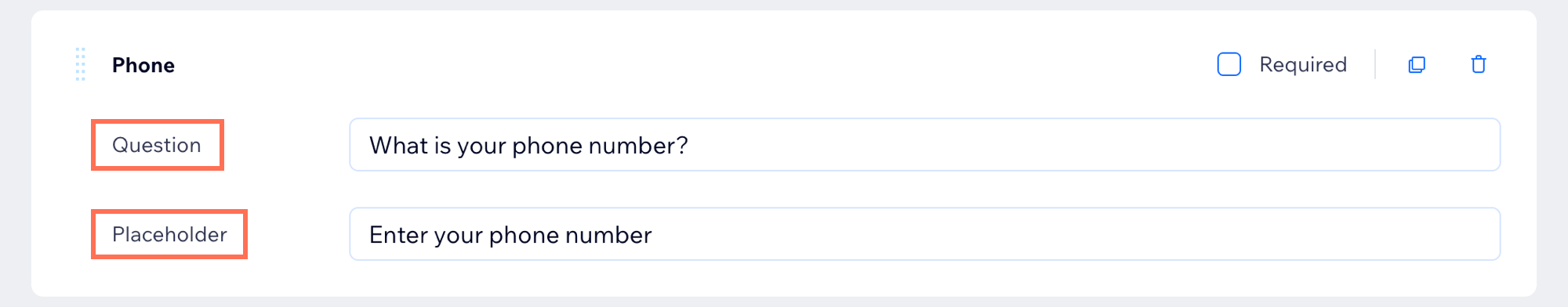Click into the Question input field
1568x307 pixels.
pyautogui.click(x=924, y=145)
